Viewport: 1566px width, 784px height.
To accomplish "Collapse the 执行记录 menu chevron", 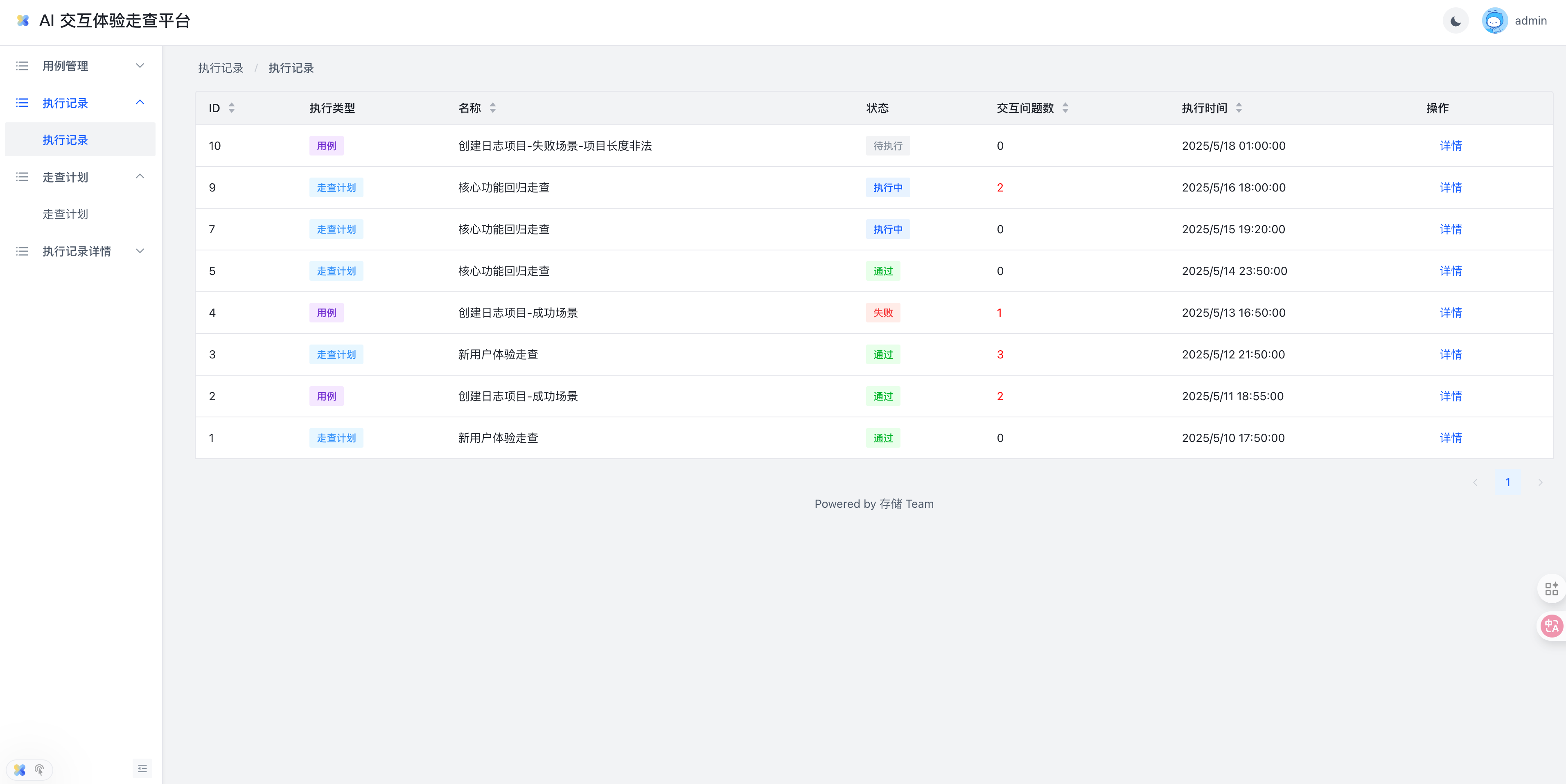I will point(140,103).
